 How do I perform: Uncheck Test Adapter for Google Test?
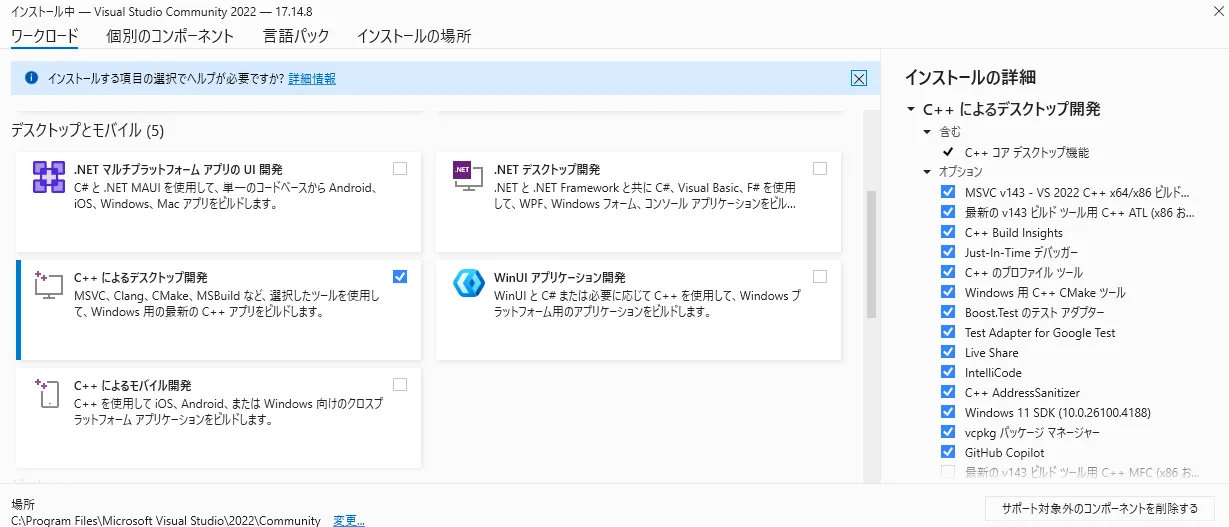tap(948, 332)
